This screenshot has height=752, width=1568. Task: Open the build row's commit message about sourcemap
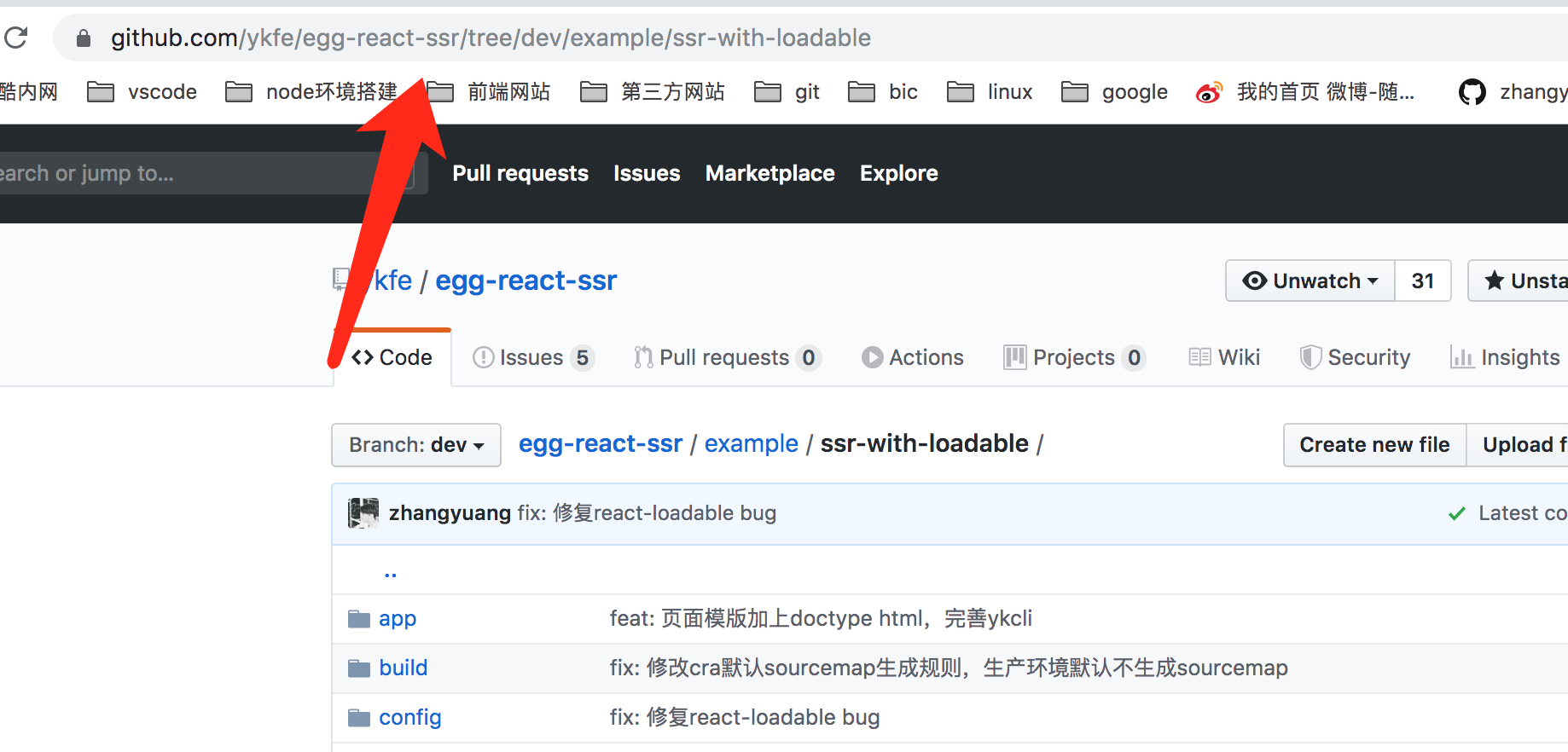949,668
